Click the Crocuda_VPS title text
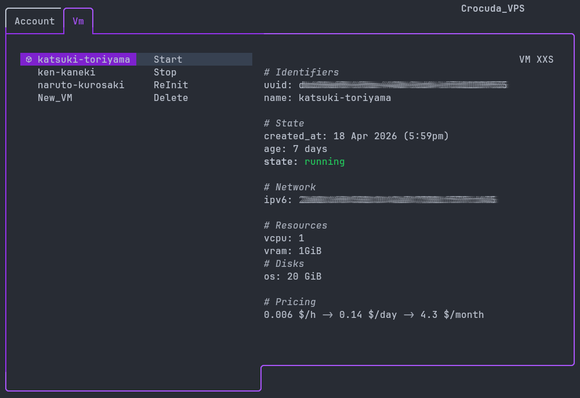Viewport: 580px width, 398px height. [x=492, y=9]
